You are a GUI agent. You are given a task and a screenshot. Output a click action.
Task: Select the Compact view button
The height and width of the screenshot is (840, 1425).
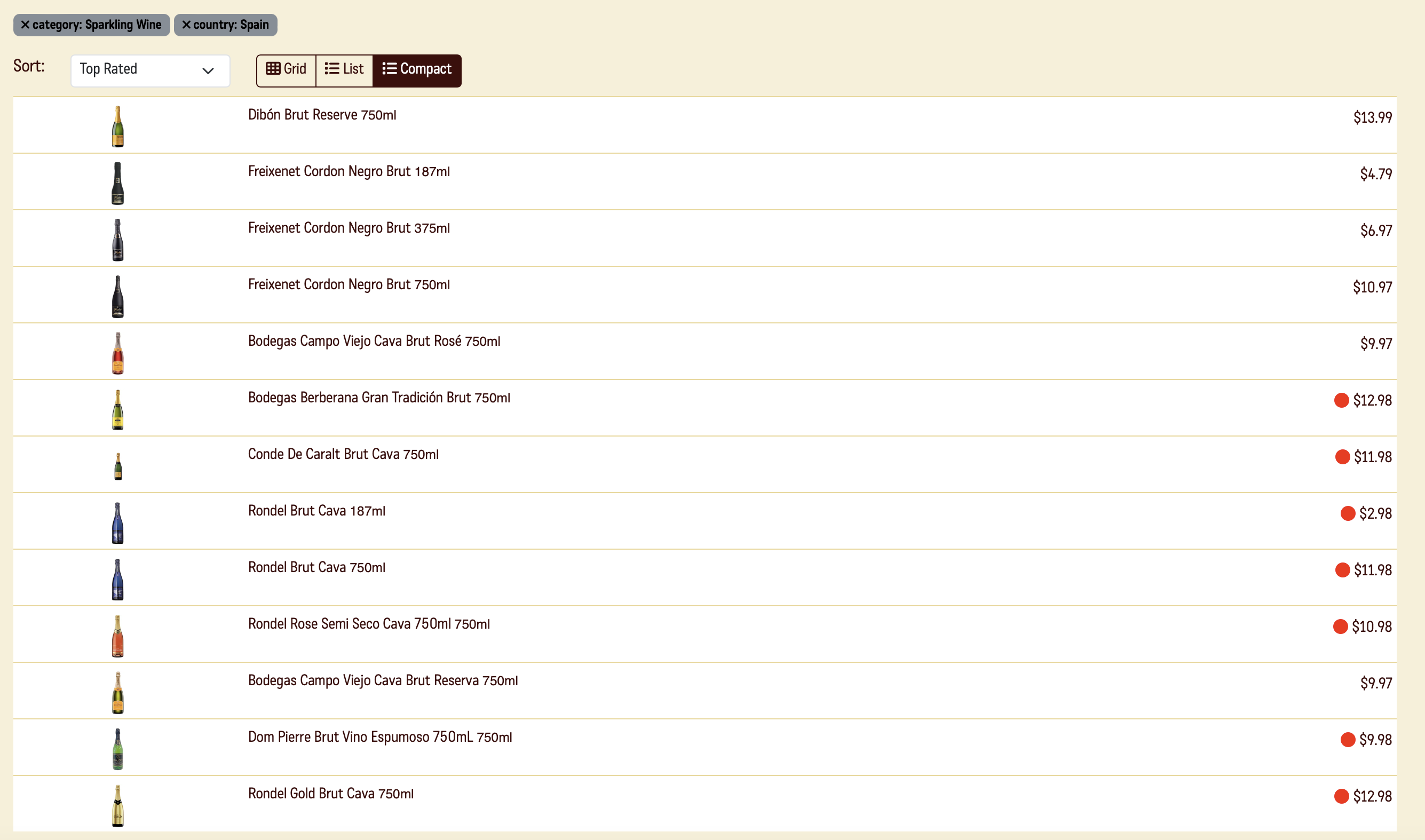click(x=416, y=69)
